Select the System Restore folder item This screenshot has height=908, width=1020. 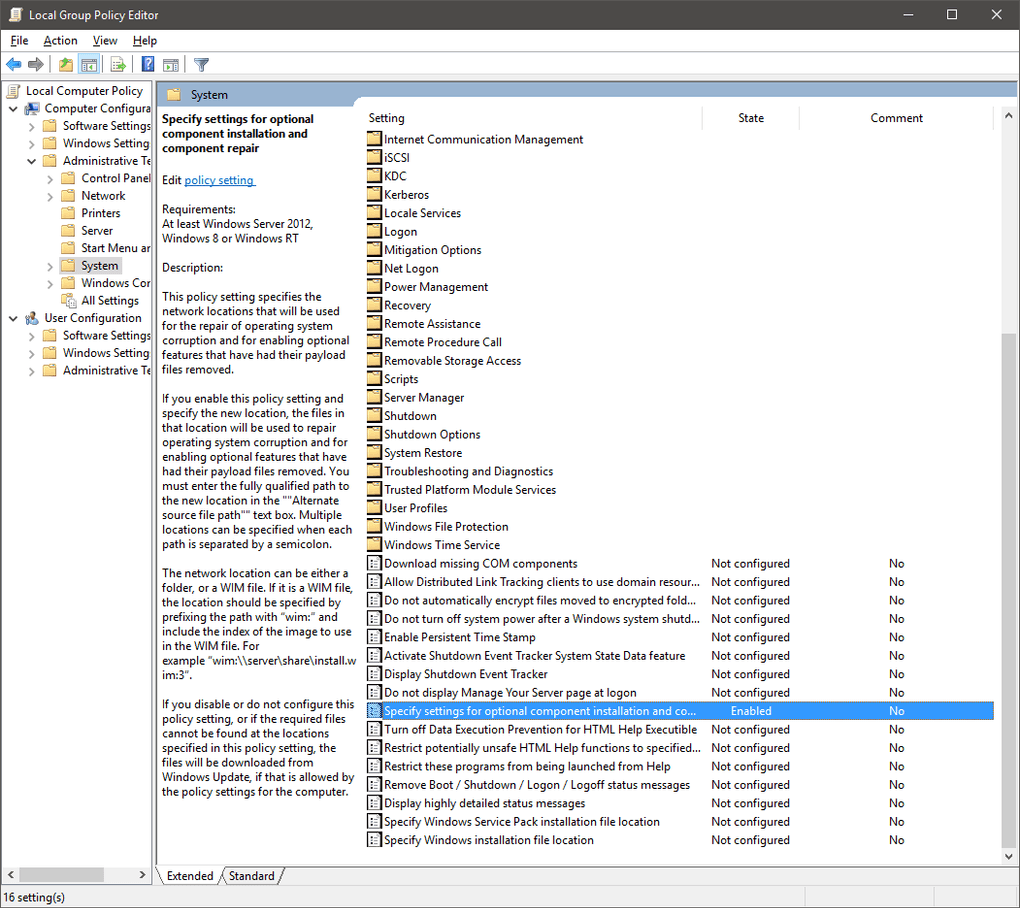pyautogui.click(x=421, y=452)
